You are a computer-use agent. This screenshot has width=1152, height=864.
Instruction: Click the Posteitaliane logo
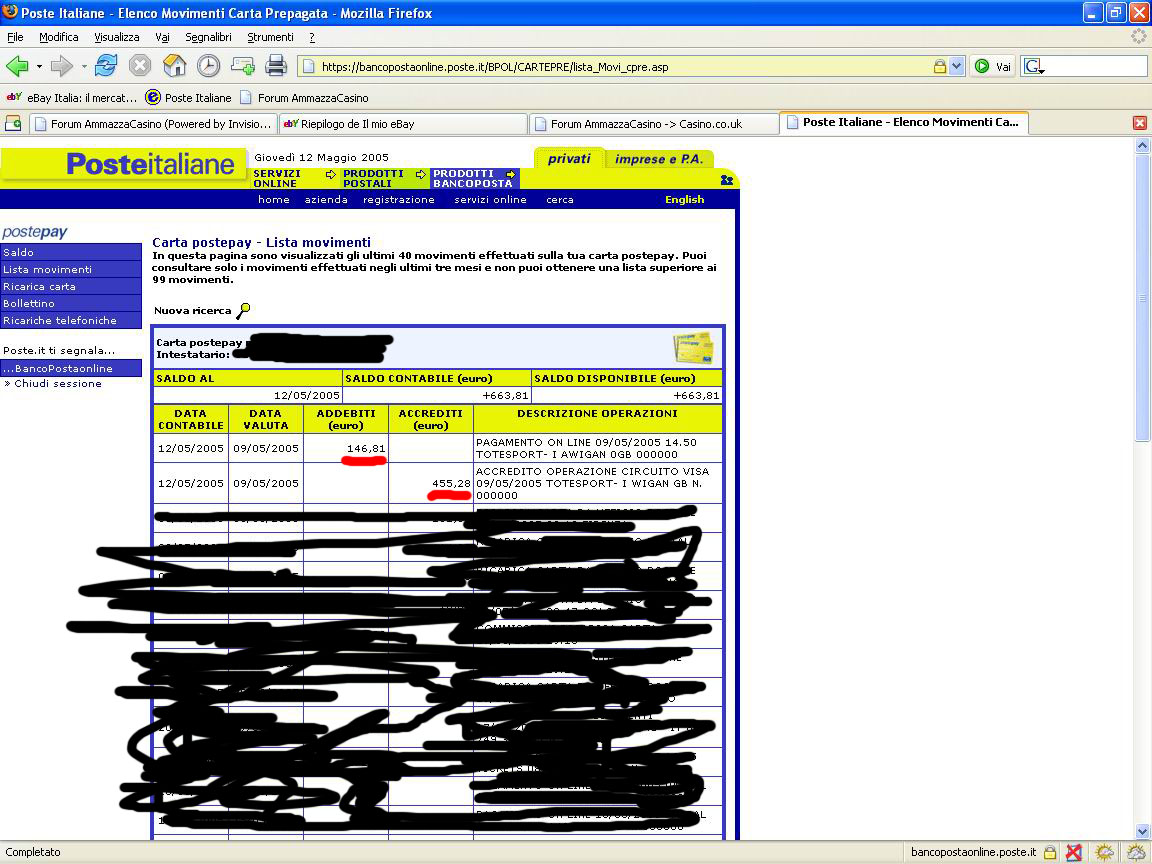(151, 163)
